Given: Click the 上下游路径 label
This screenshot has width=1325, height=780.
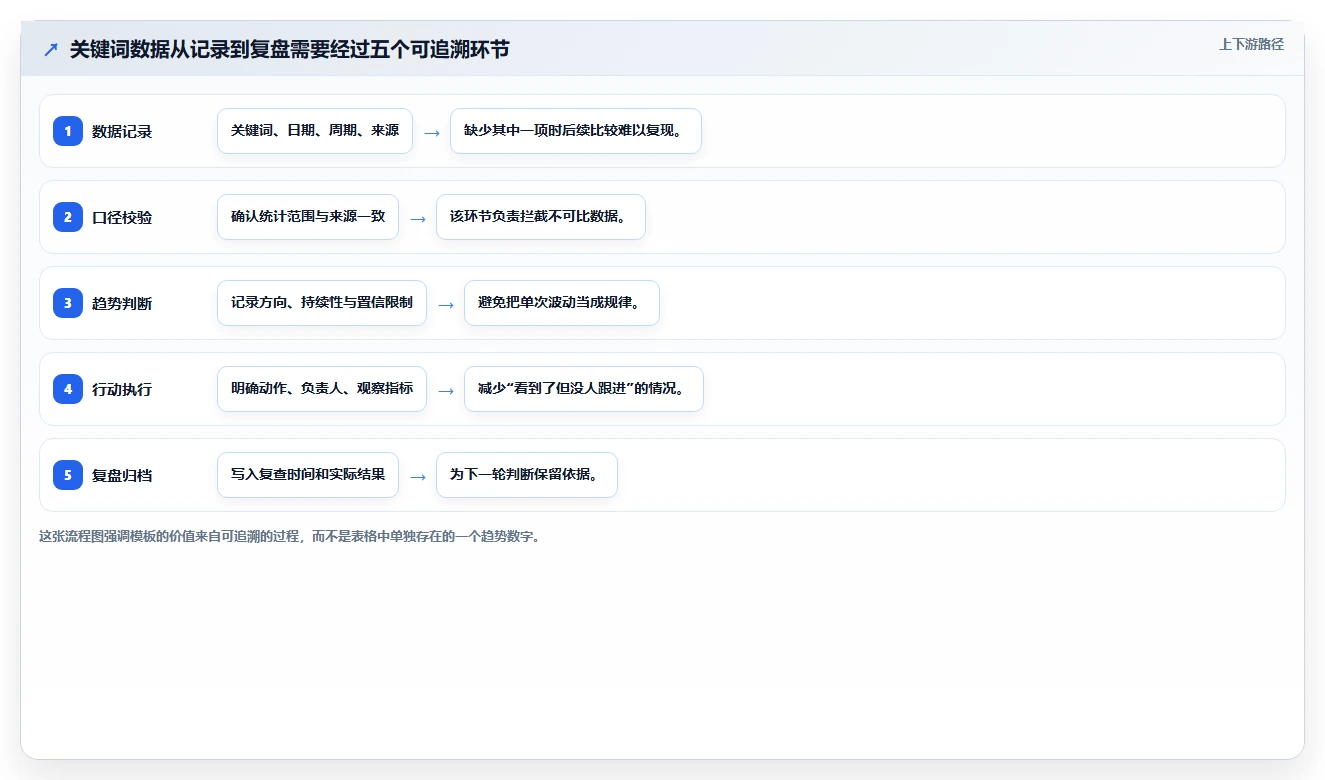Looking at the screenshot, I should (1251, 44).
